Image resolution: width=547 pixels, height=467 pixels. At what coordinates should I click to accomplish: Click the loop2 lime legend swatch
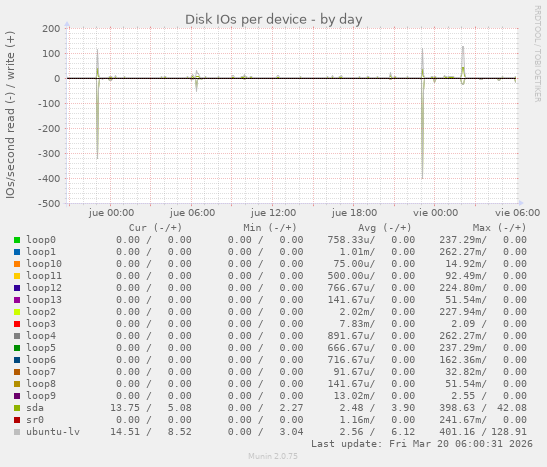click(x=17, y=312)
